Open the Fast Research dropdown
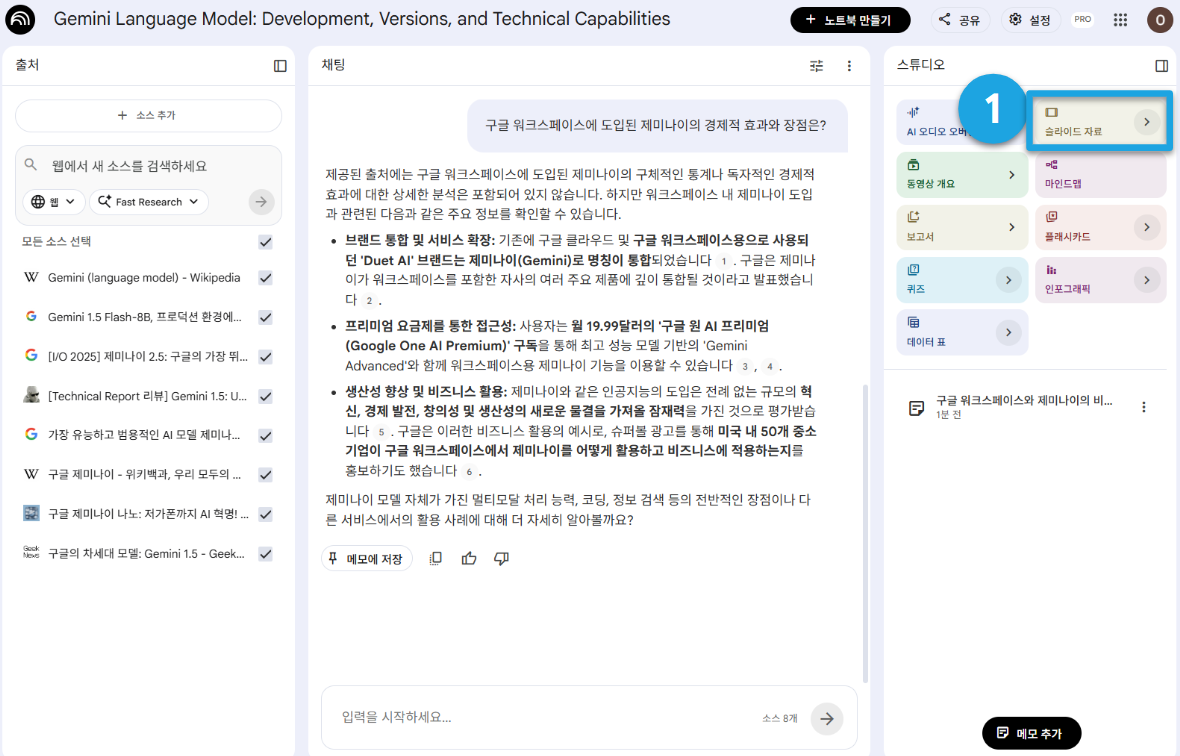 coord(149,202)
